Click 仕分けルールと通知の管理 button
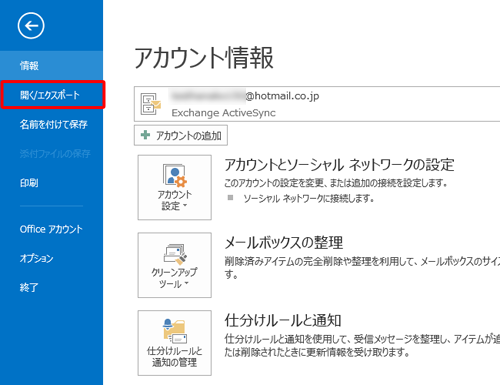Viewport: 500px width, 385px height. point(175,343)
